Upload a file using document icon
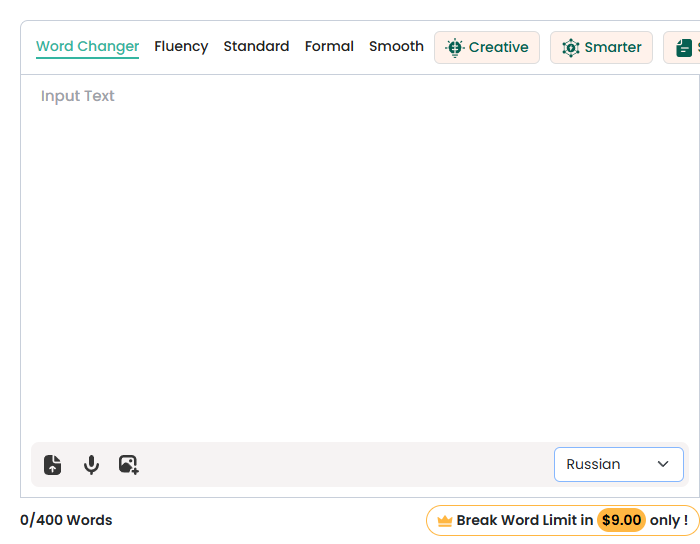Screen dimensions: 700x544 [x=53, y=465]
